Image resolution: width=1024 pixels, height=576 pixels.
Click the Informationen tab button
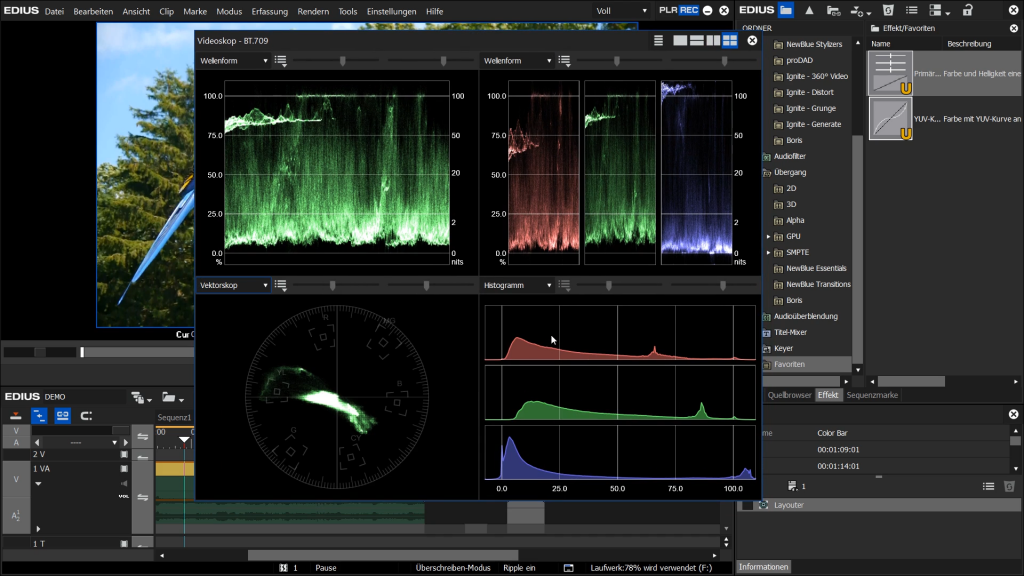(x=764, y=567)
